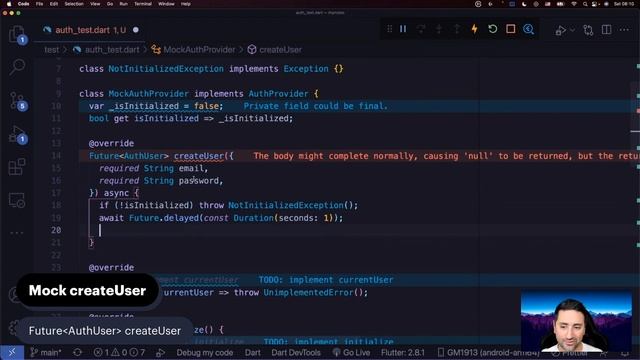Click NotInitializedException on line 18
Image resolution: width=640 pixels, height=360 pixels.
pos(286,205)
